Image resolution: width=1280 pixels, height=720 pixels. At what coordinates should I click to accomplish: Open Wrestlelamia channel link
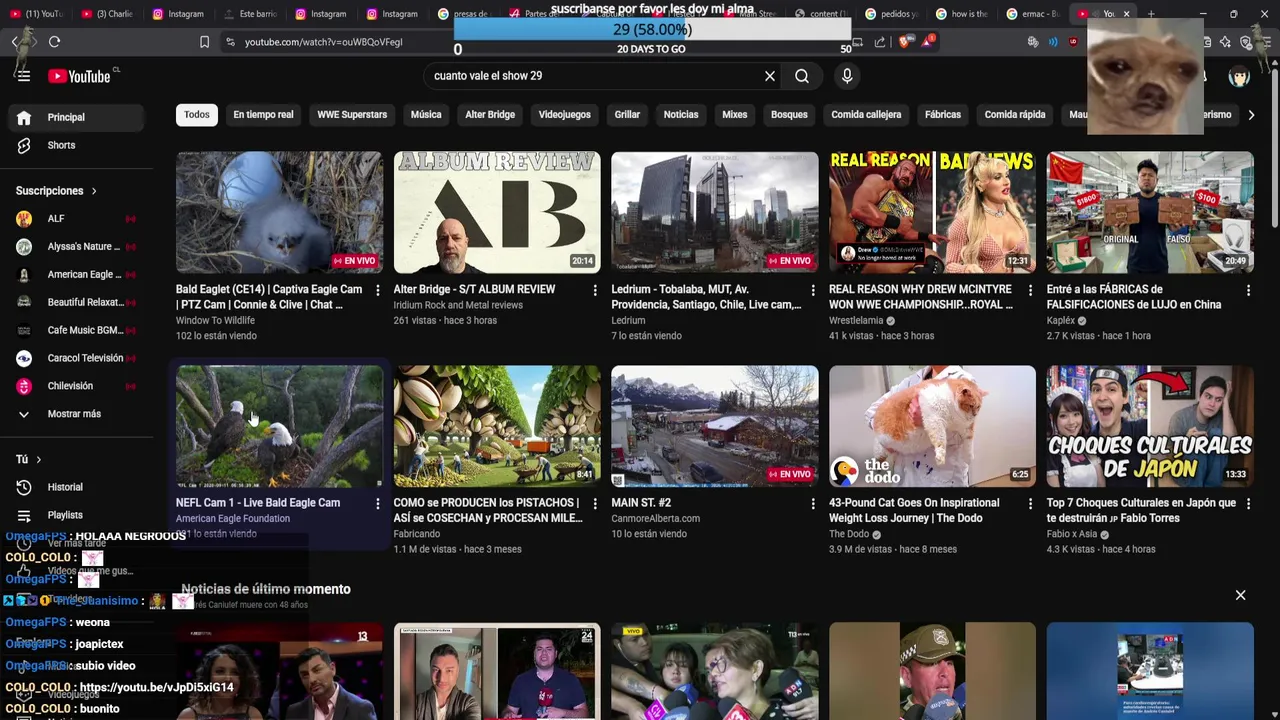pos(856,321)
